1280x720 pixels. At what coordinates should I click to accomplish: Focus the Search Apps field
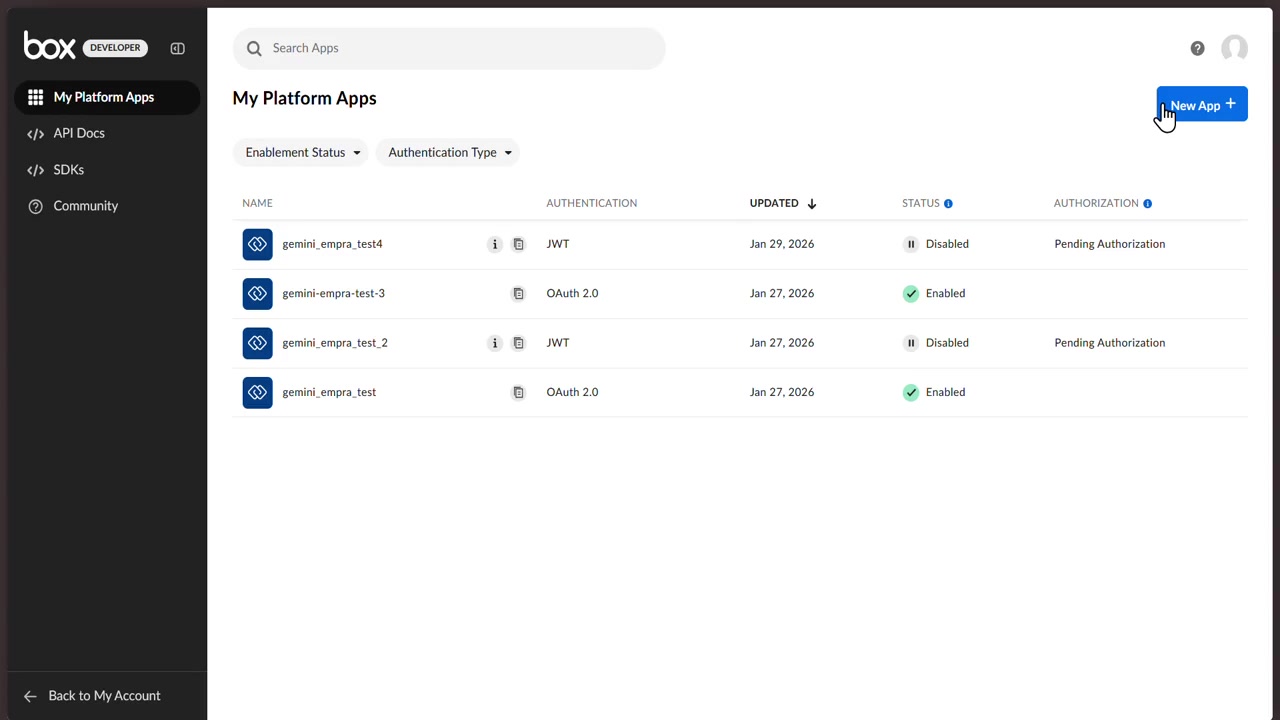coord(450,48)
